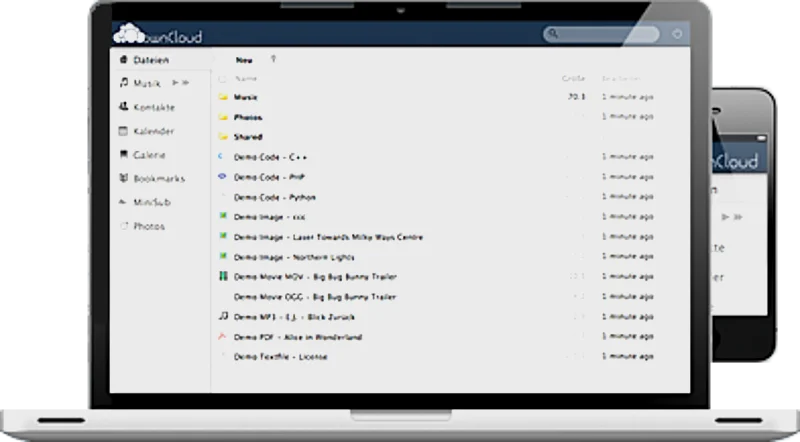
Task: Click the Music folder icon
Action: point(223,97)
